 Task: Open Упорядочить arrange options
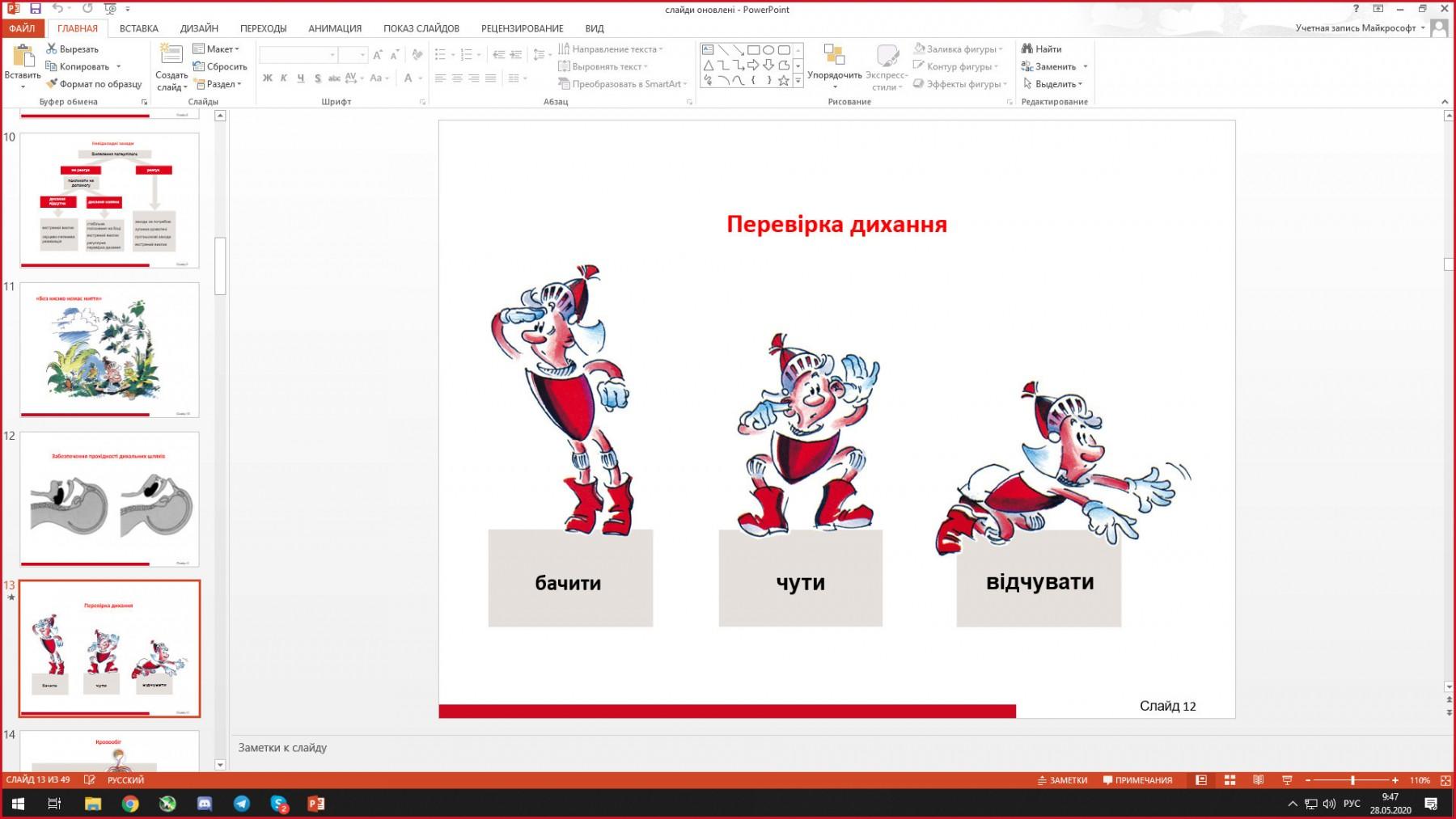click(x=834, y=66)
